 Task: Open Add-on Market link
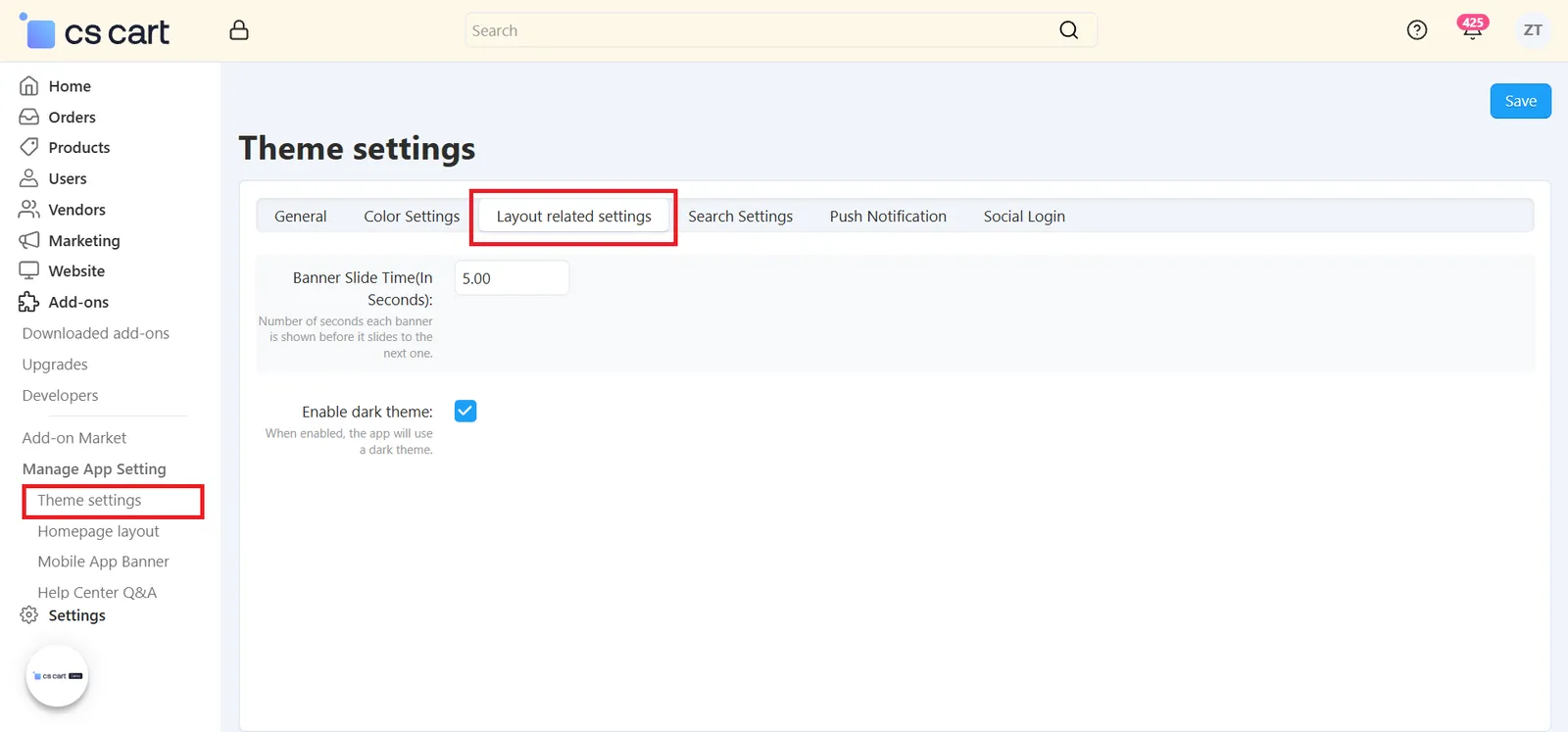tap(74, 438)
